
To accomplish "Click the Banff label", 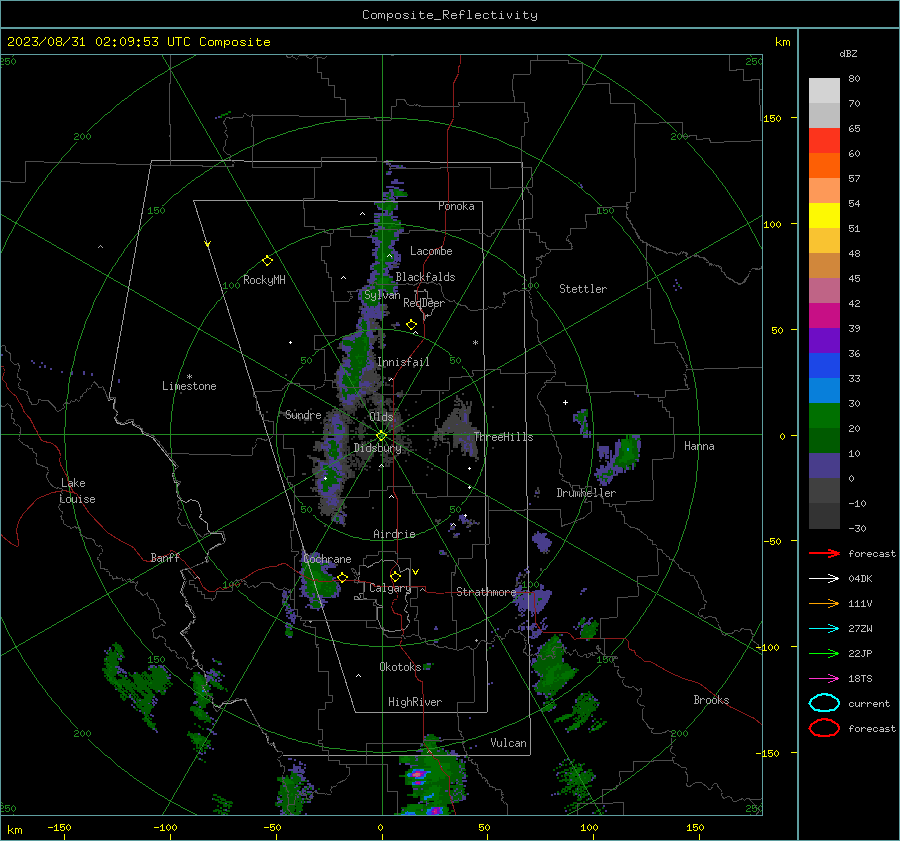I will coord(165,557).
